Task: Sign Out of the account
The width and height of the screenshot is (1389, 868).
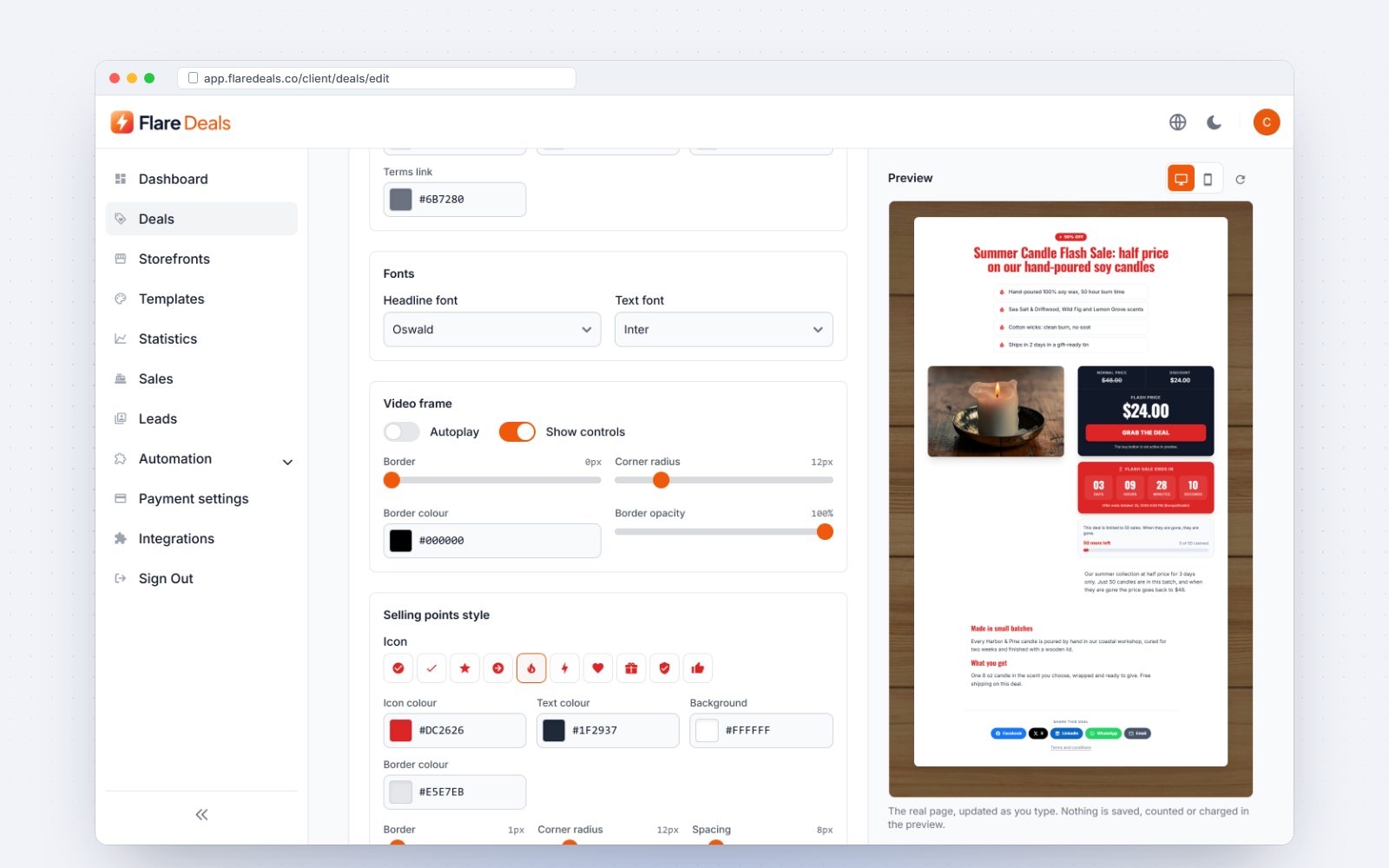Action: pyautogui.click(x=201, y=578)
